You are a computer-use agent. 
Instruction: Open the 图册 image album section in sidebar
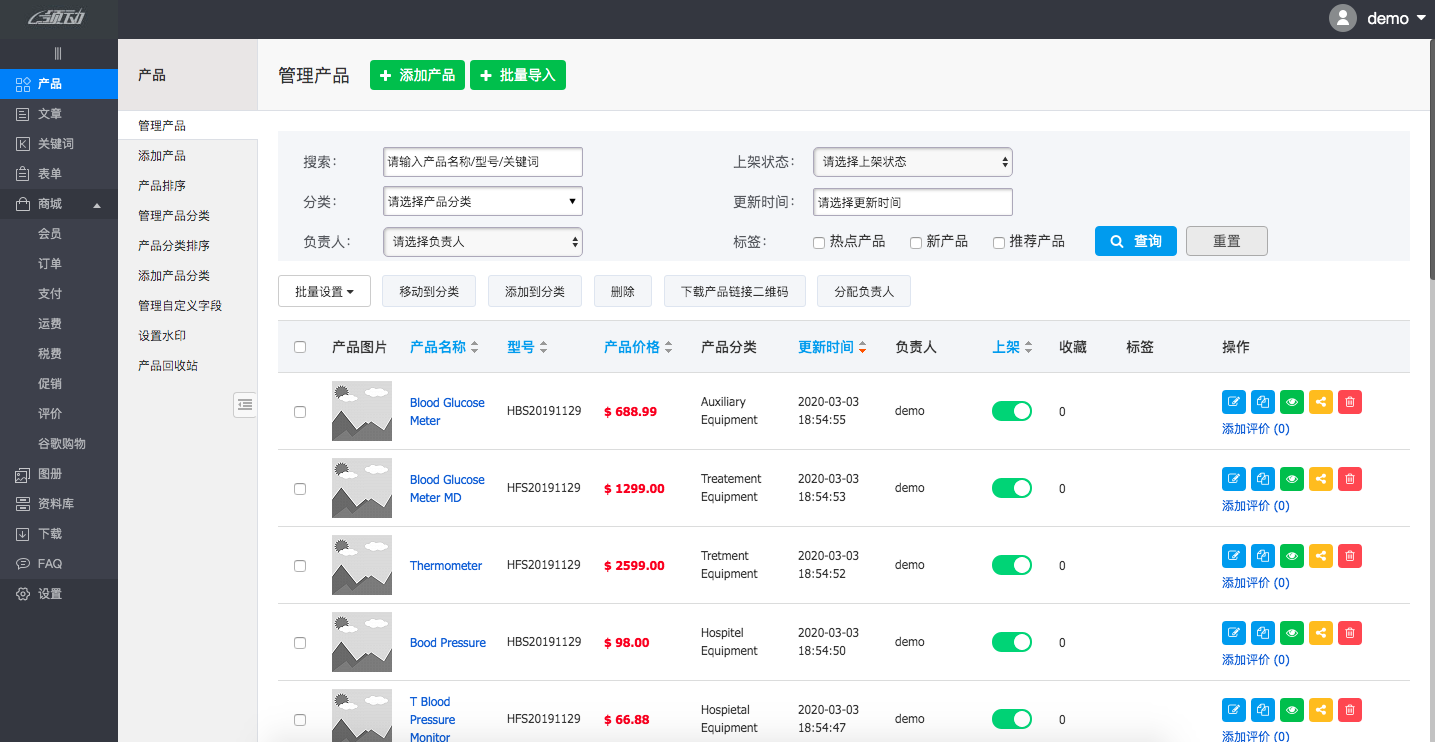[x=45, y=473]
